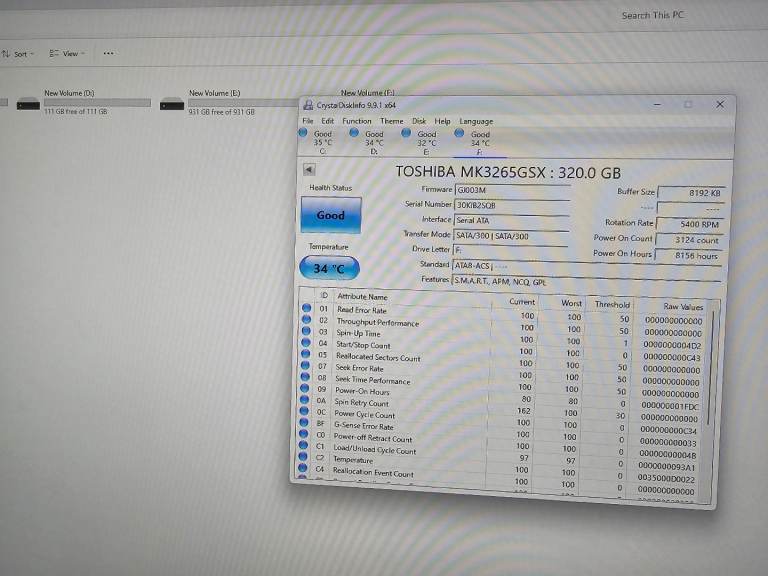Click the status dot for Reallocation Event Count
The height and width of the screenshot is (576, 768).
tap(303, 468)
